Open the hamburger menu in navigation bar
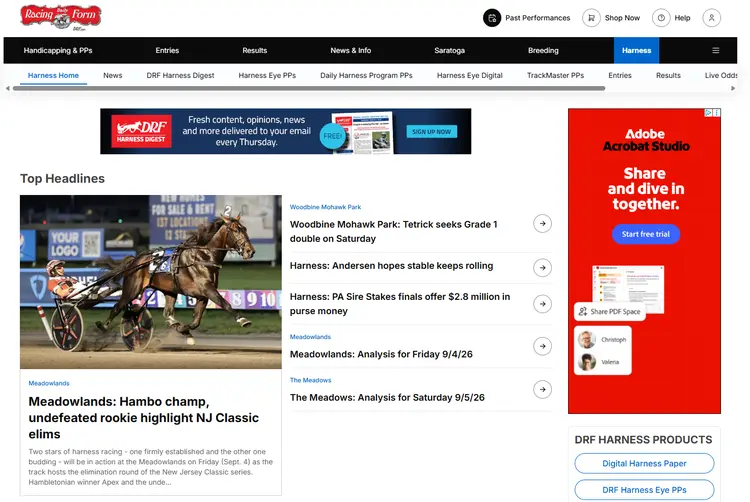The image size is (750, 502). tap(716, 50)
